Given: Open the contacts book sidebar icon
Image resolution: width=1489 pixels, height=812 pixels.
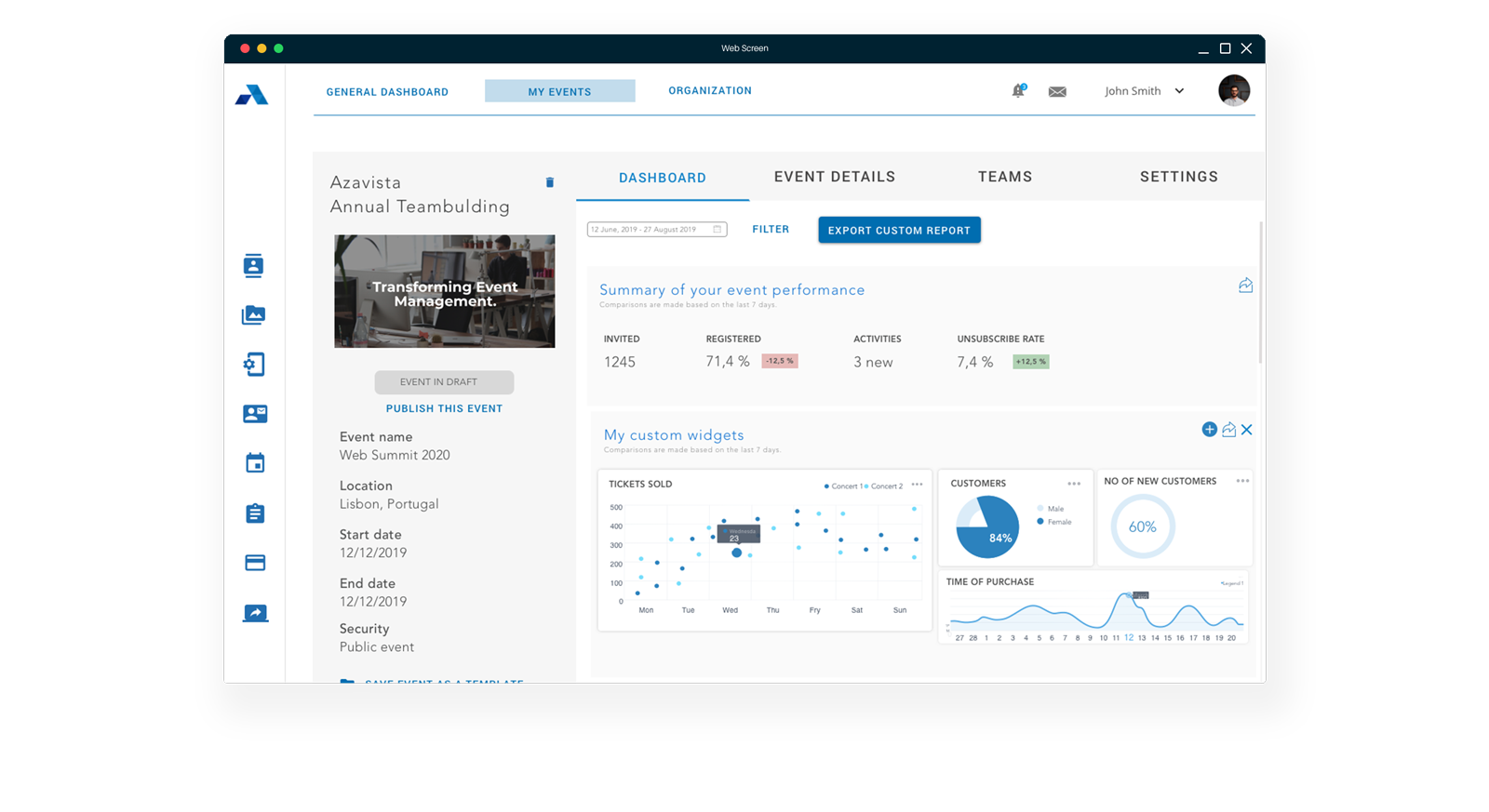Looking at the screenshot, I should coord(253,265).
